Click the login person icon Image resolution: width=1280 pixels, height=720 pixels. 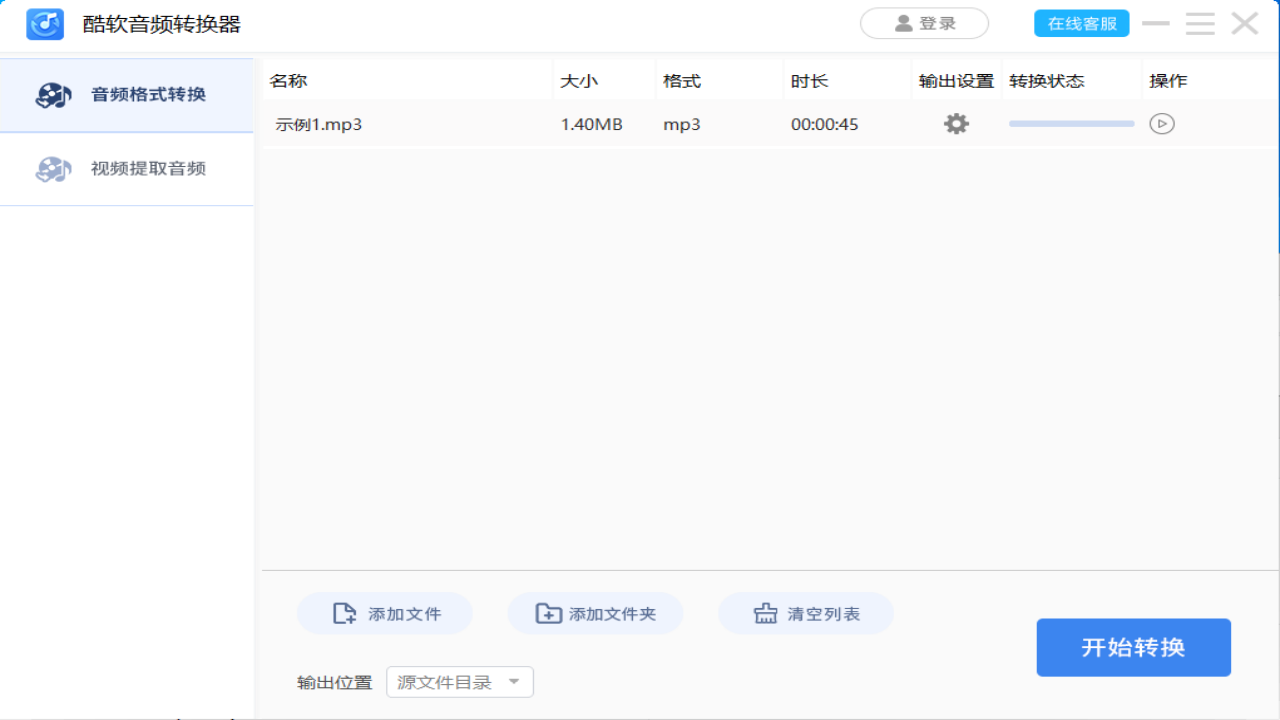point(902,23)
